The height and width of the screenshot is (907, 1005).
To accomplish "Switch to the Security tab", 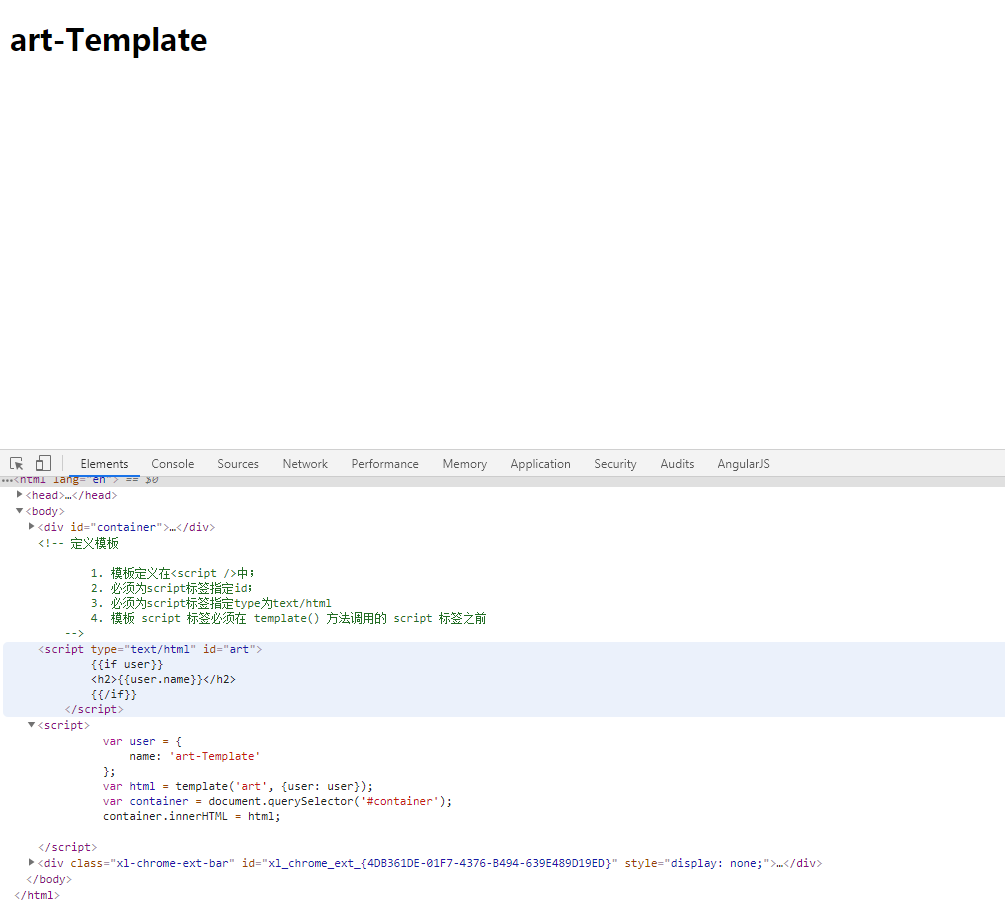I will (x=615, y=464).
